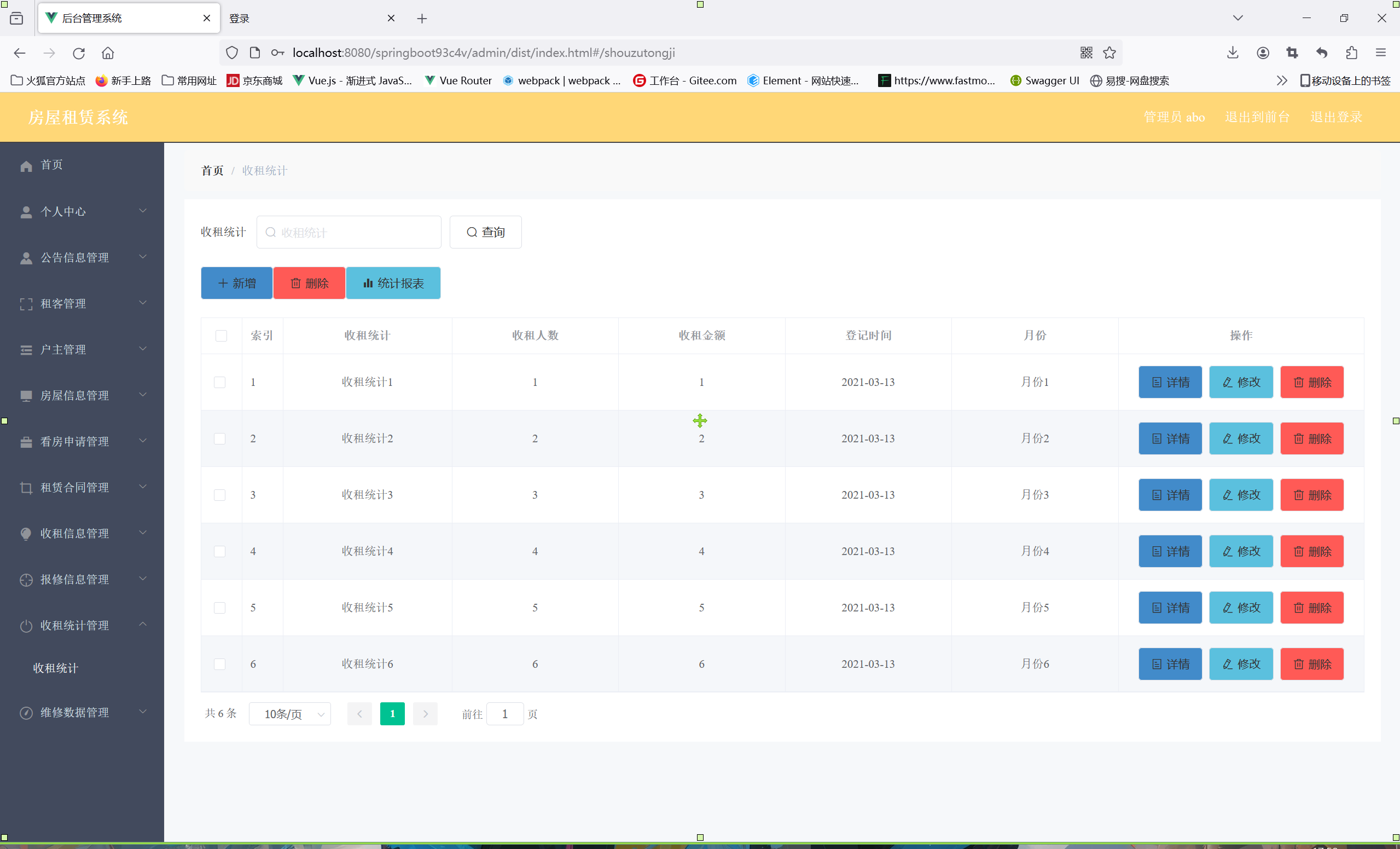Open the extensions puzzle icon

[x=1352, y=53]
